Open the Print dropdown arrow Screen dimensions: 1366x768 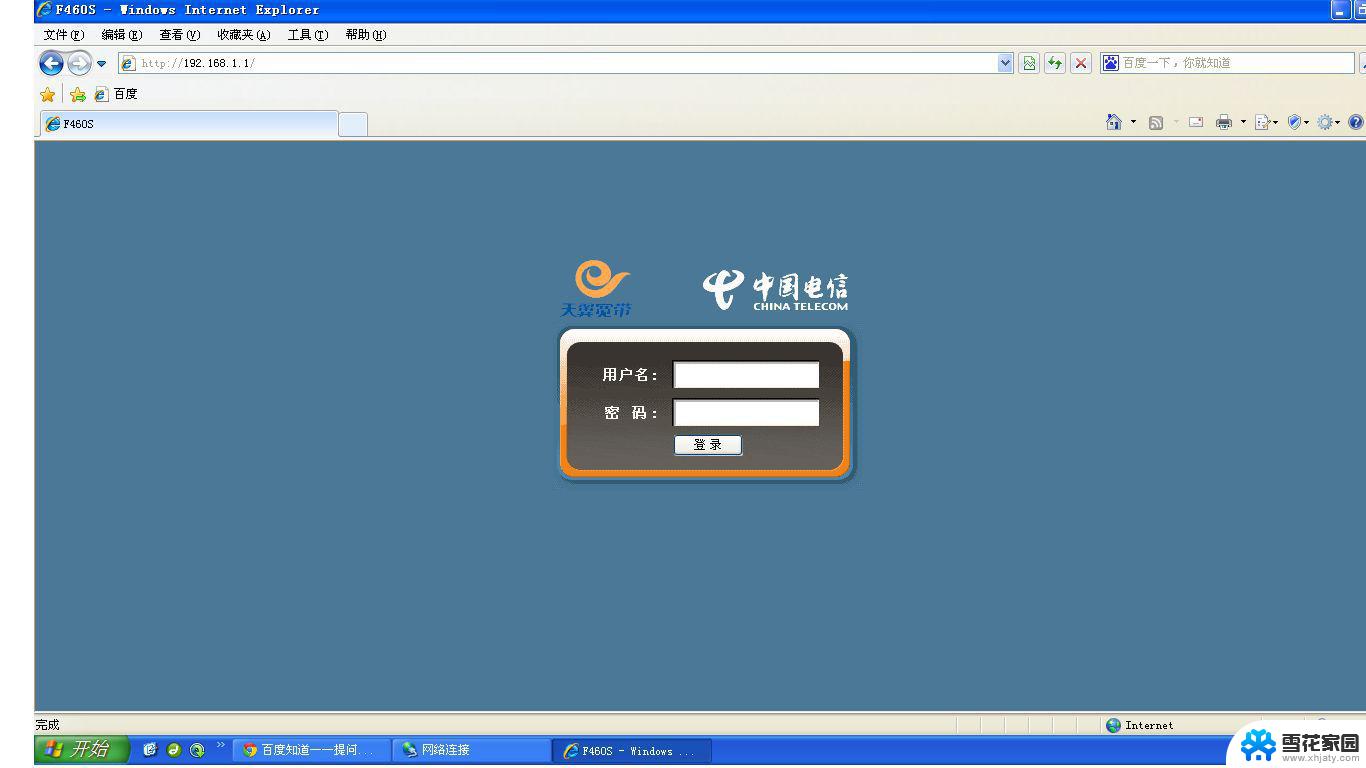pos(1243,122)
